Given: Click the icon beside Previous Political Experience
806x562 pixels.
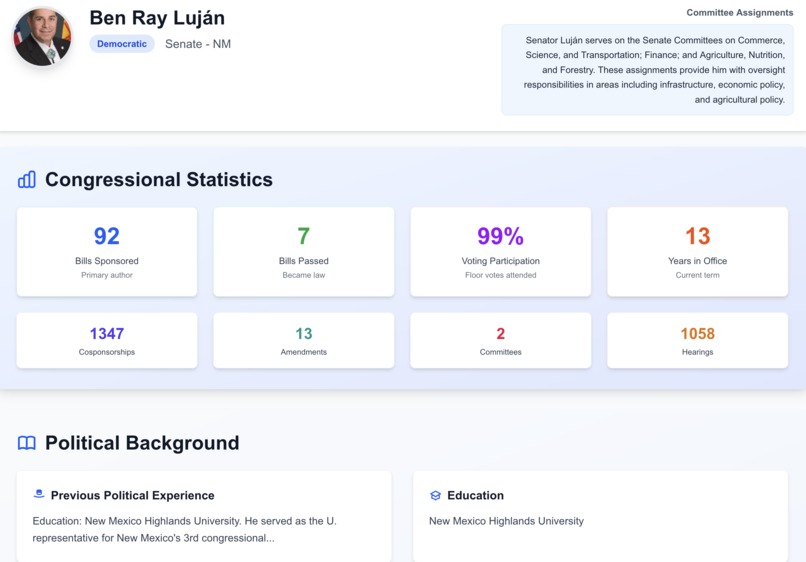Looking at the screenshot, I should click(x=39, y=495).
